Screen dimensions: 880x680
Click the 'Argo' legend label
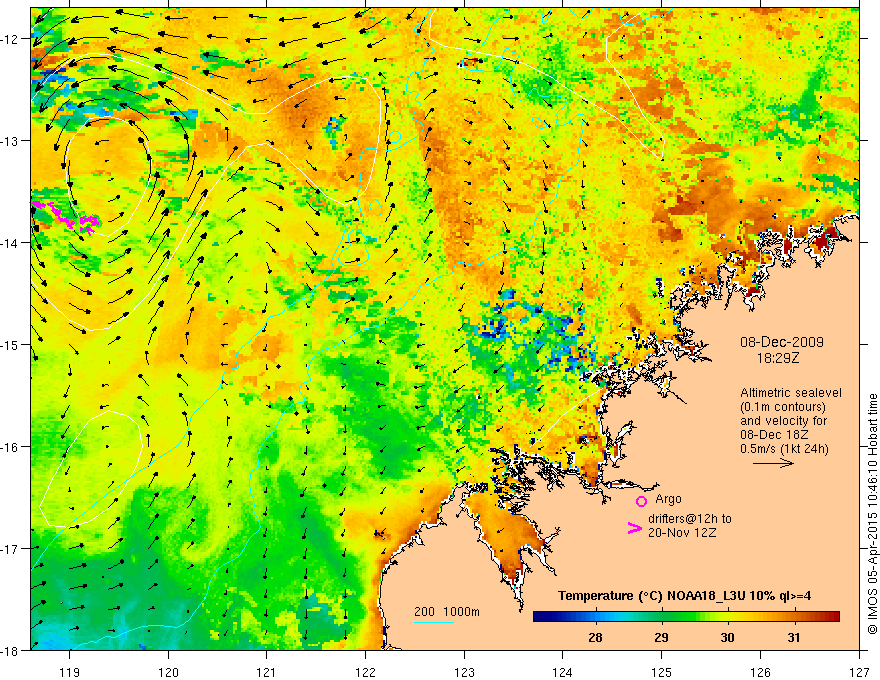pyautogui.click(x=668, y=499)
